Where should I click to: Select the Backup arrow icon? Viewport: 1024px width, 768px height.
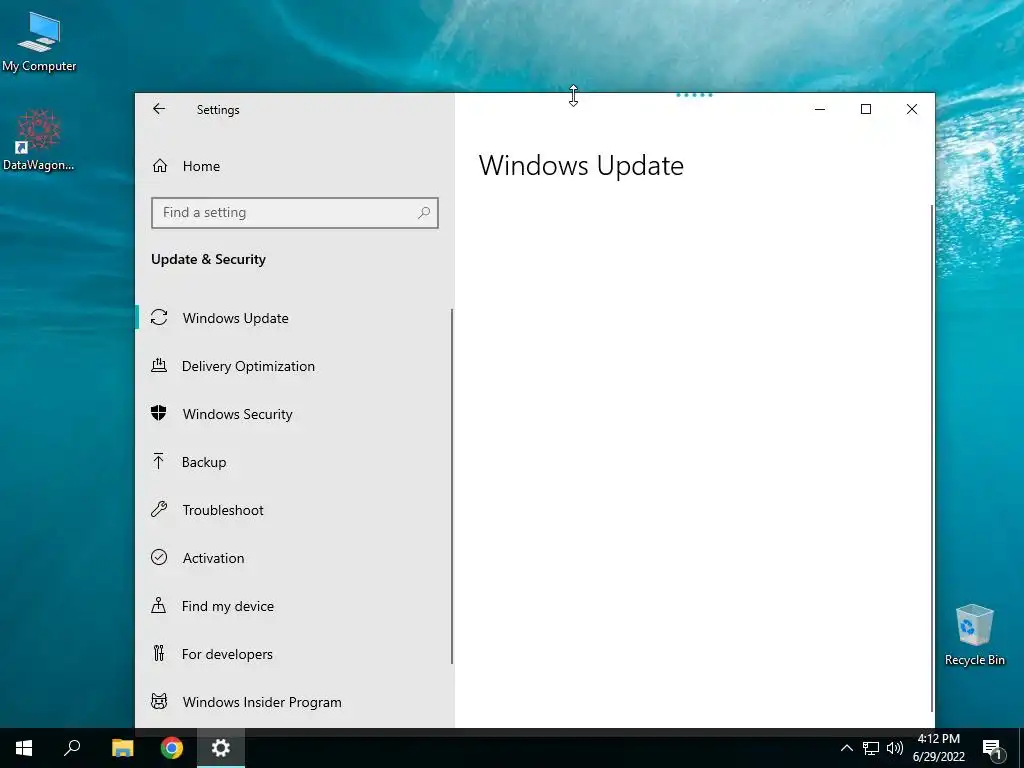tap(159, 462)
